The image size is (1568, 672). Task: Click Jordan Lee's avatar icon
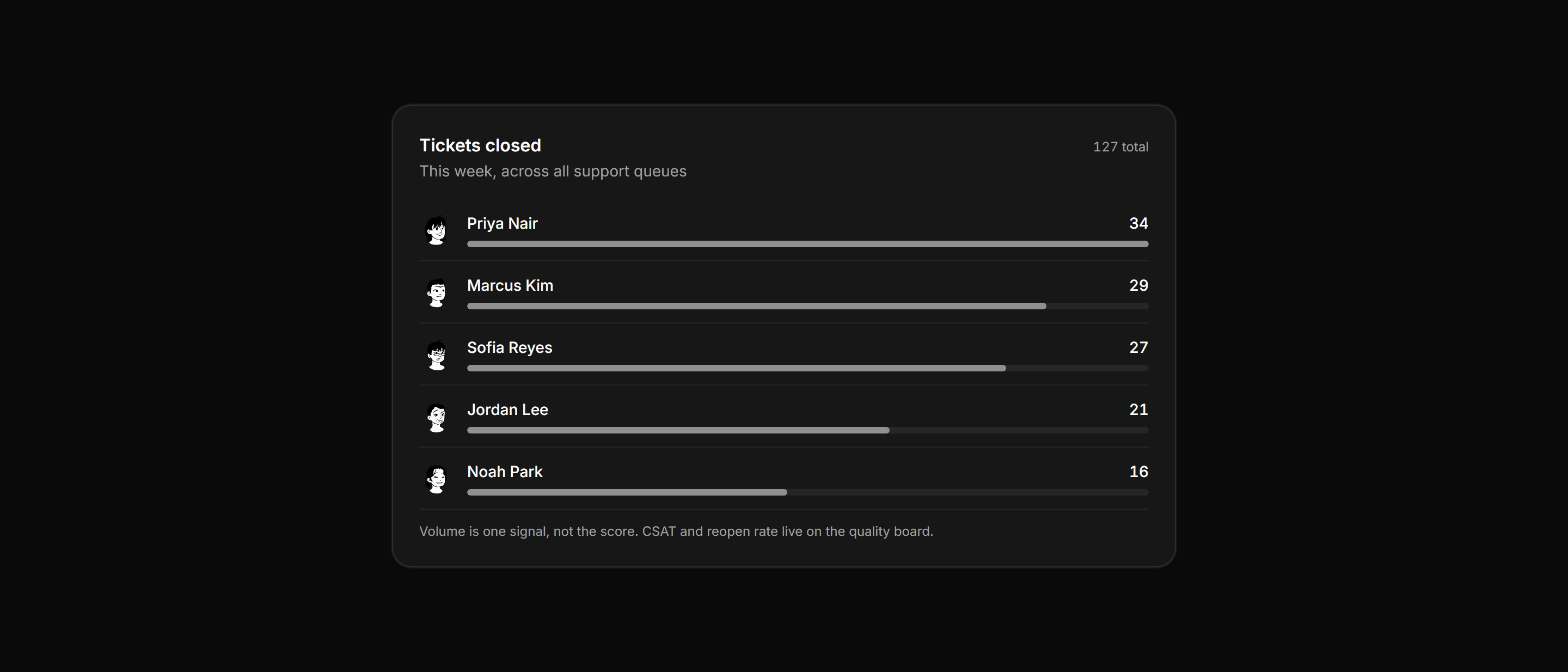(437, 417)
